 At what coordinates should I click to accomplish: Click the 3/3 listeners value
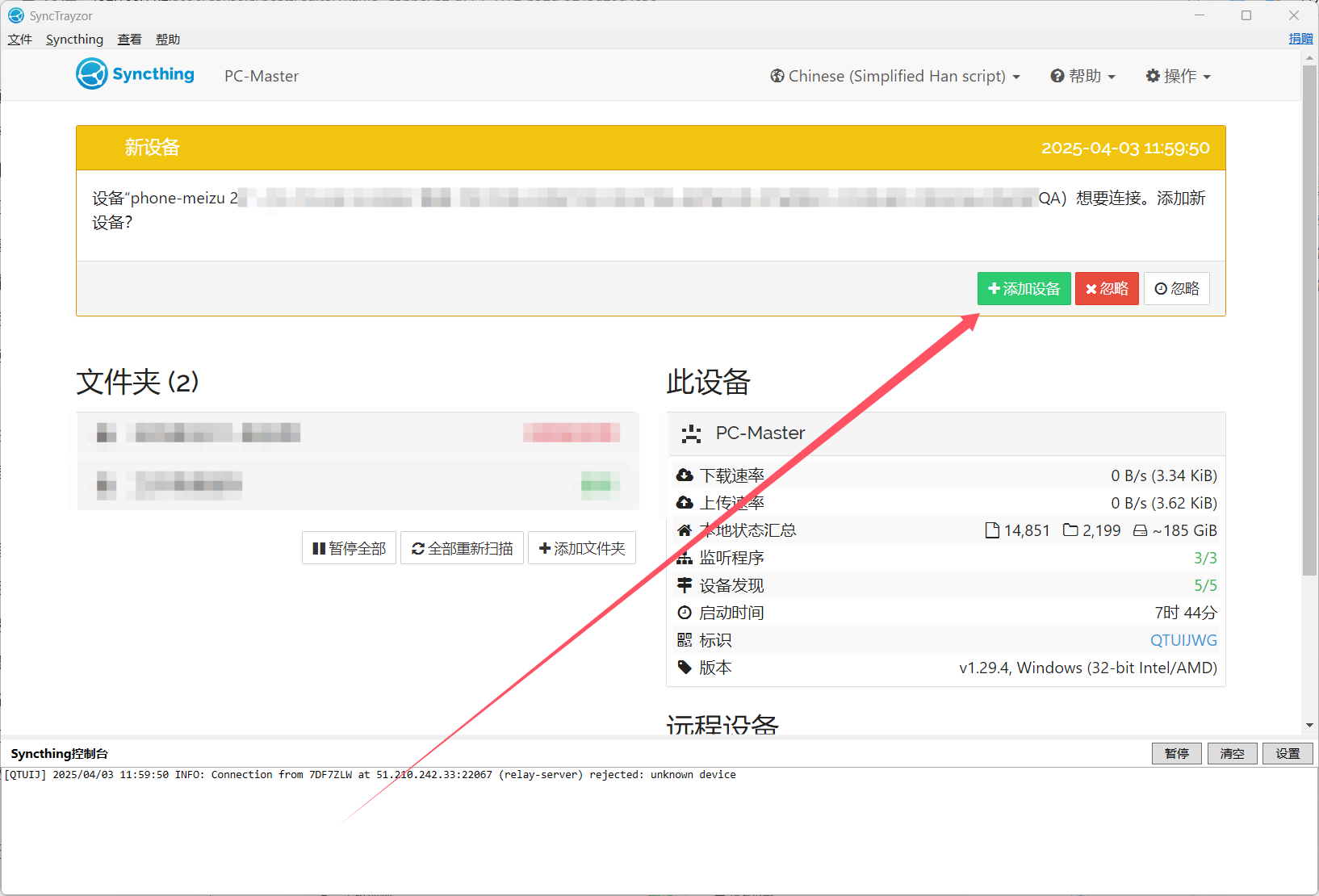(1205, 558)
